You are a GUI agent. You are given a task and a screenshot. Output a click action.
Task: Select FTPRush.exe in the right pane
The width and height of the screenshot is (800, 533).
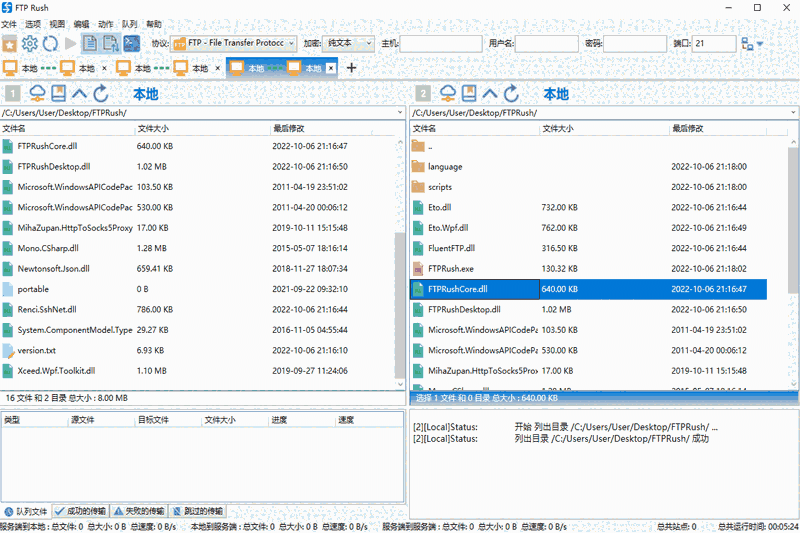coord(450,268)
